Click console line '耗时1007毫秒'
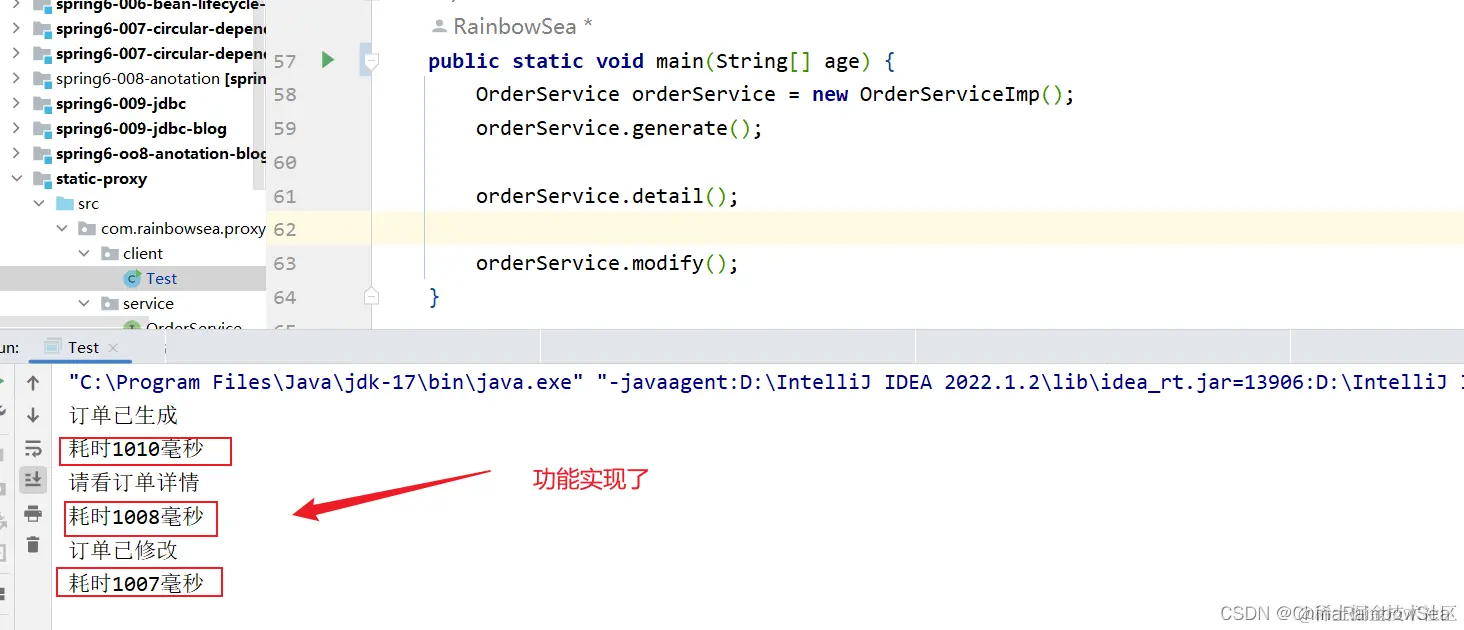The height and width of the screenshot is (630, 1464). click(x=136, y=583)
